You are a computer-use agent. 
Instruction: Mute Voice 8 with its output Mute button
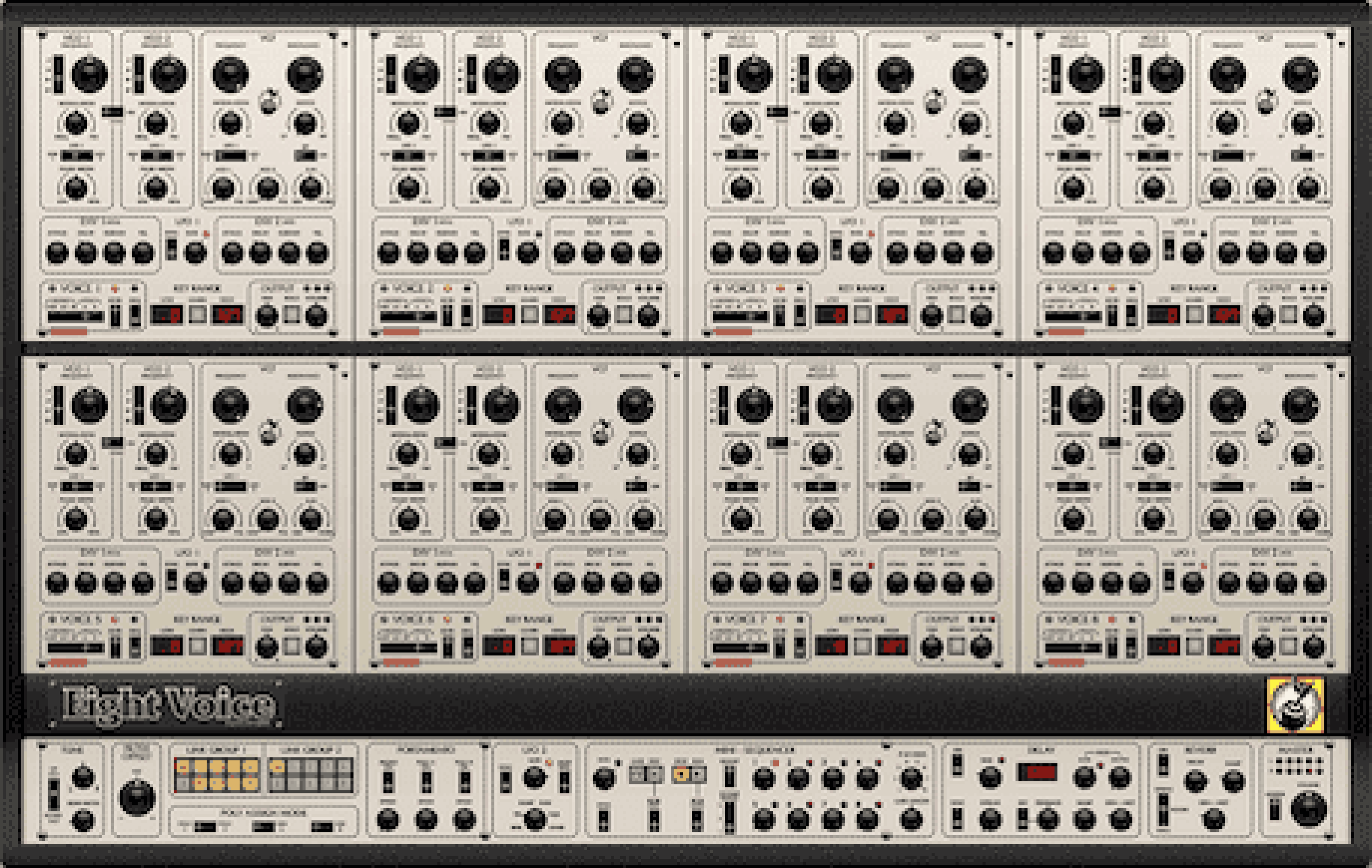coord(1289,646)
